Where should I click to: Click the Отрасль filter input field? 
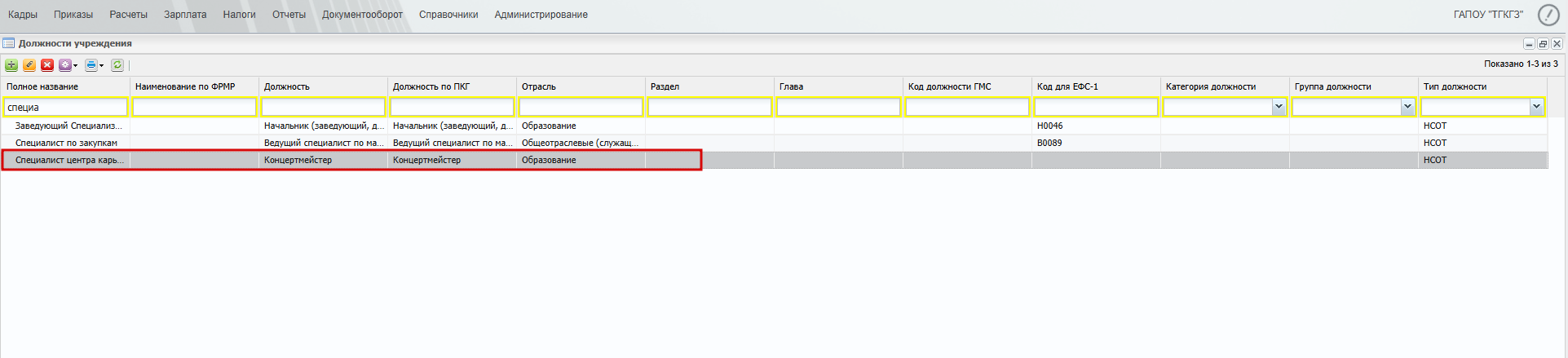(x=581, y=107)
